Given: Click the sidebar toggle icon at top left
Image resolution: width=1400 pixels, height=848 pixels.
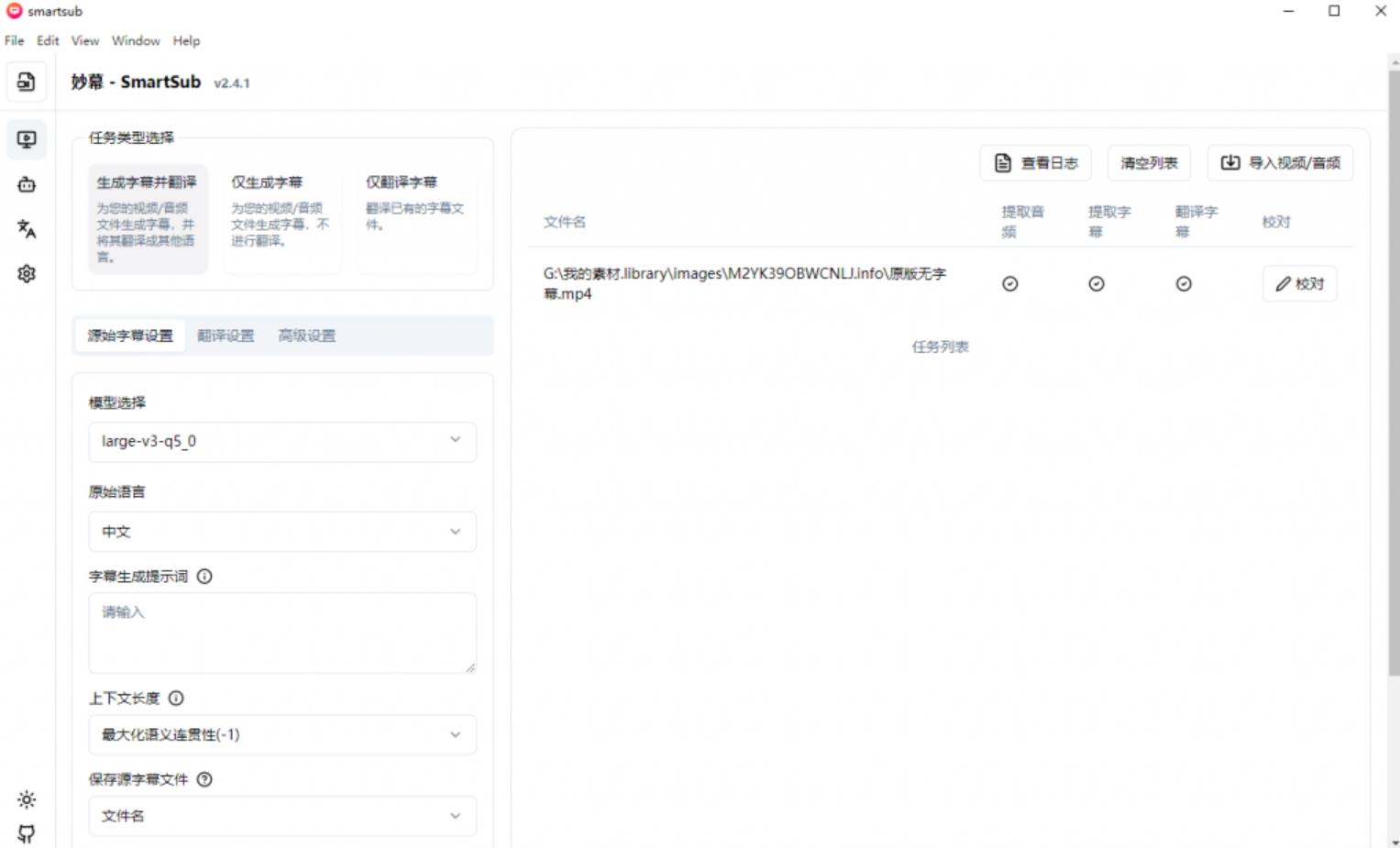Looking at the screenshot, I should (27, 82).
